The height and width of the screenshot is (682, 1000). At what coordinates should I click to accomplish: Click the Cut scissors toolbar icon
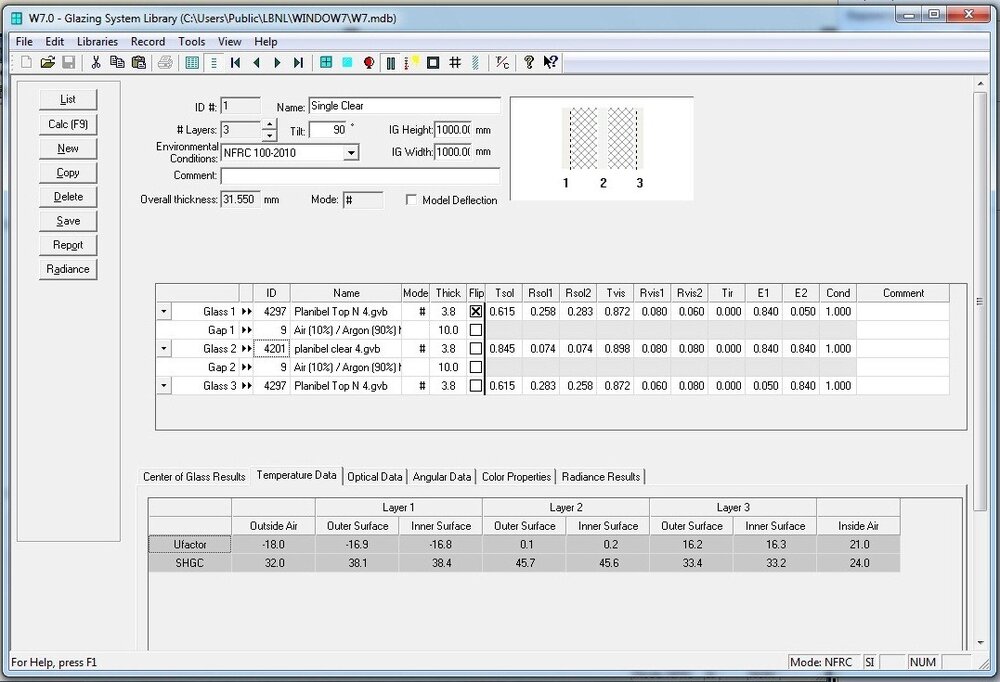pos(96,62)
